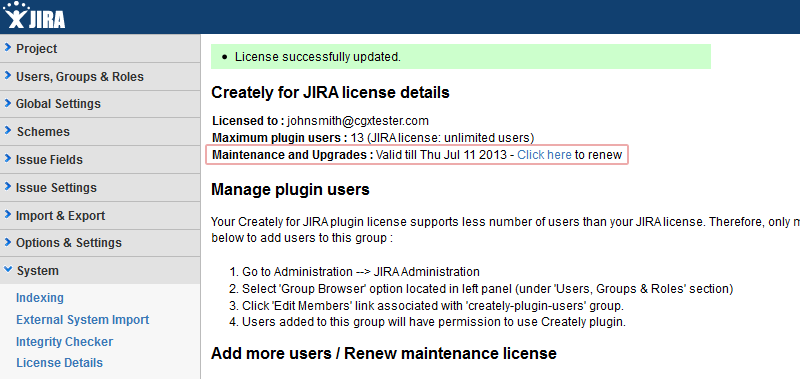Open the Global Settings heading
800x379 pixels.
coord(58,104)
